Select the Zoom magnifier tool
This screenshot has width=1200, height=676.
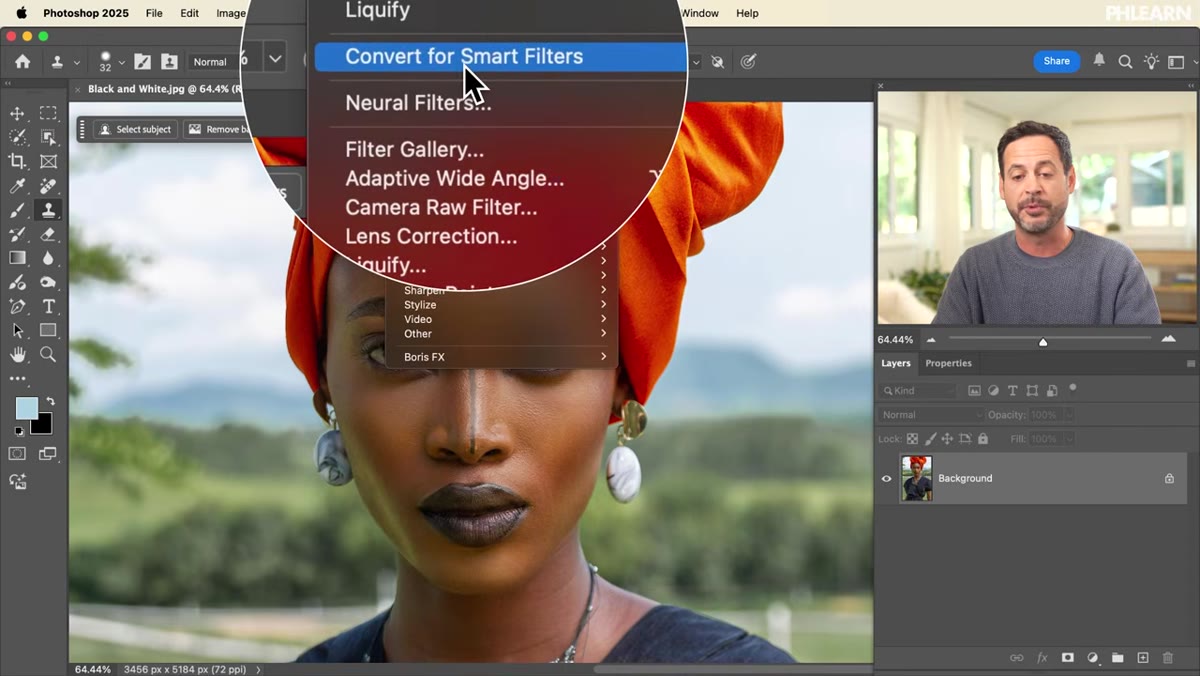pos(48,354)
